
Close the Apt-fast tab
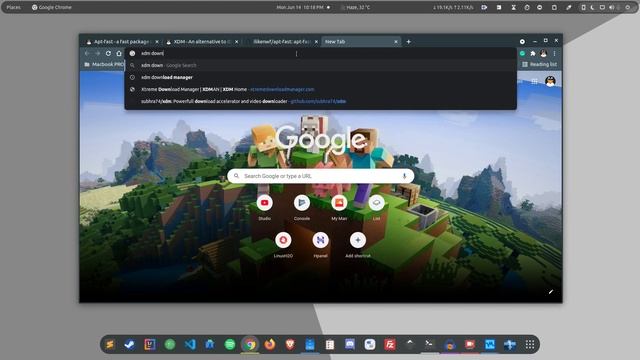pyautogui.click(x=157, y=42)
